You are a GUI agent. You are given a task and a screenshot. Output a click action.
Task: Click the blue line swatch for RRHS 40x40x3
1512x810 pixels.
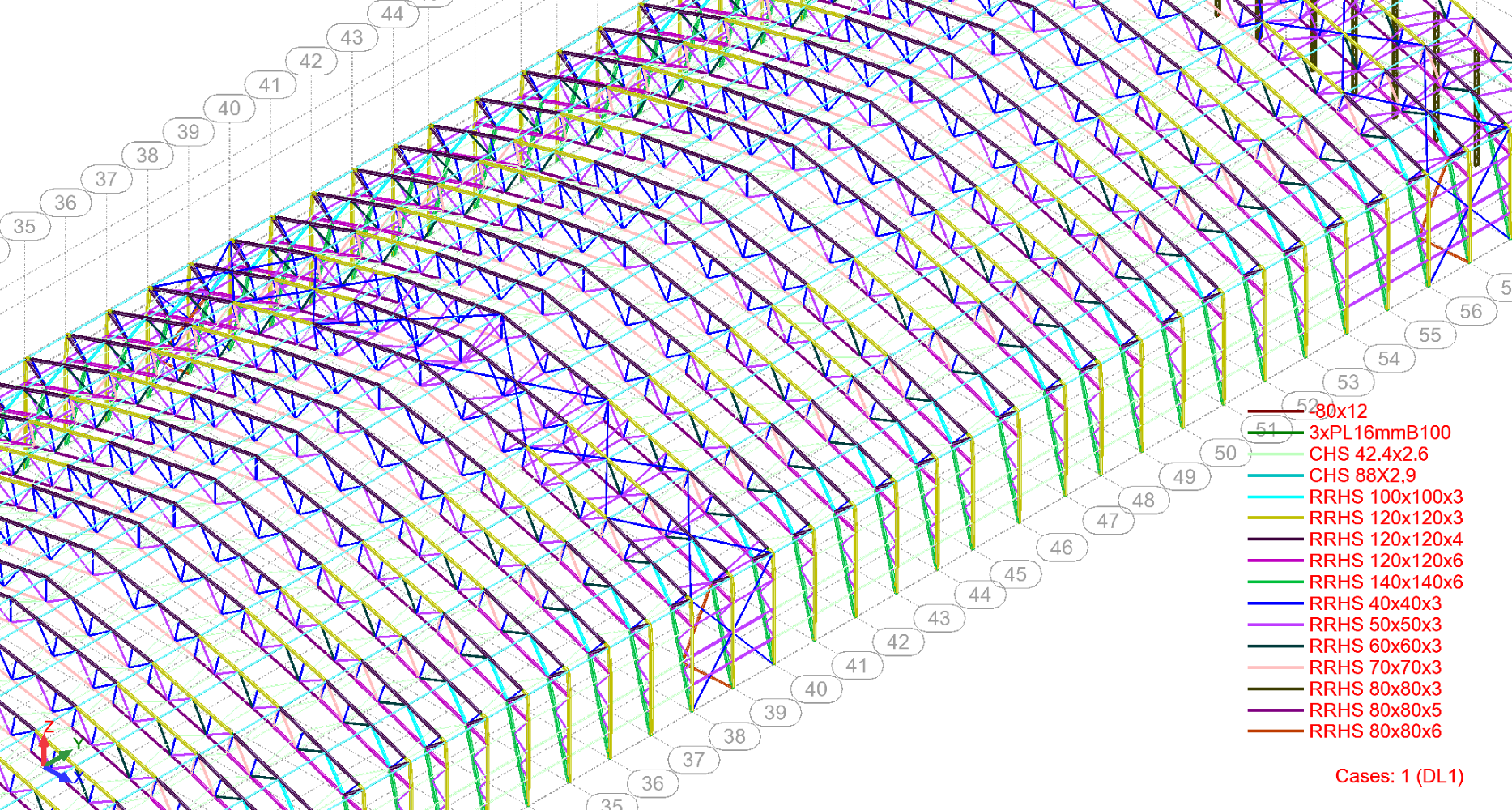click(x=1276, y=603)
